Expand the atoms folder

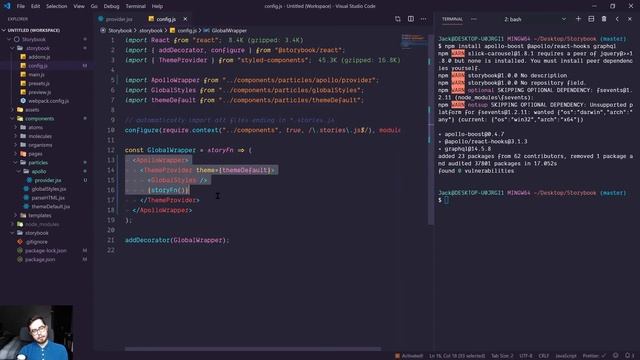click(16, 127)
